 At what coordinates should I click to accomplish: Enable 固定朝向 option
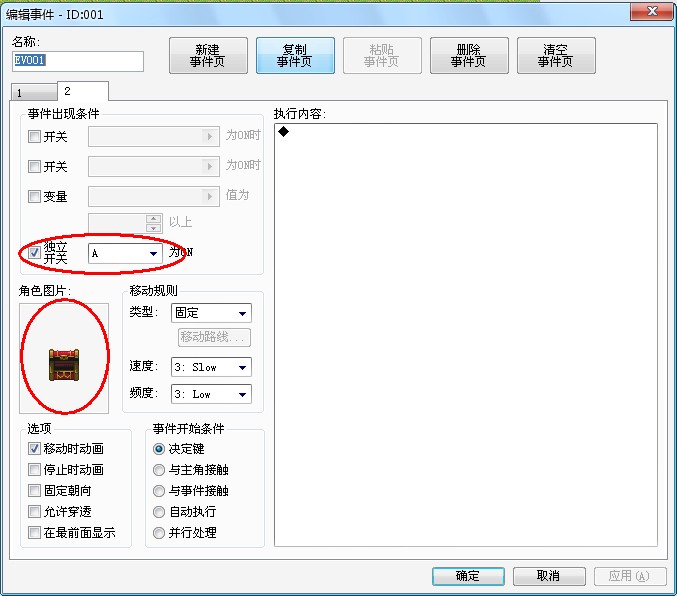point(34,491)
